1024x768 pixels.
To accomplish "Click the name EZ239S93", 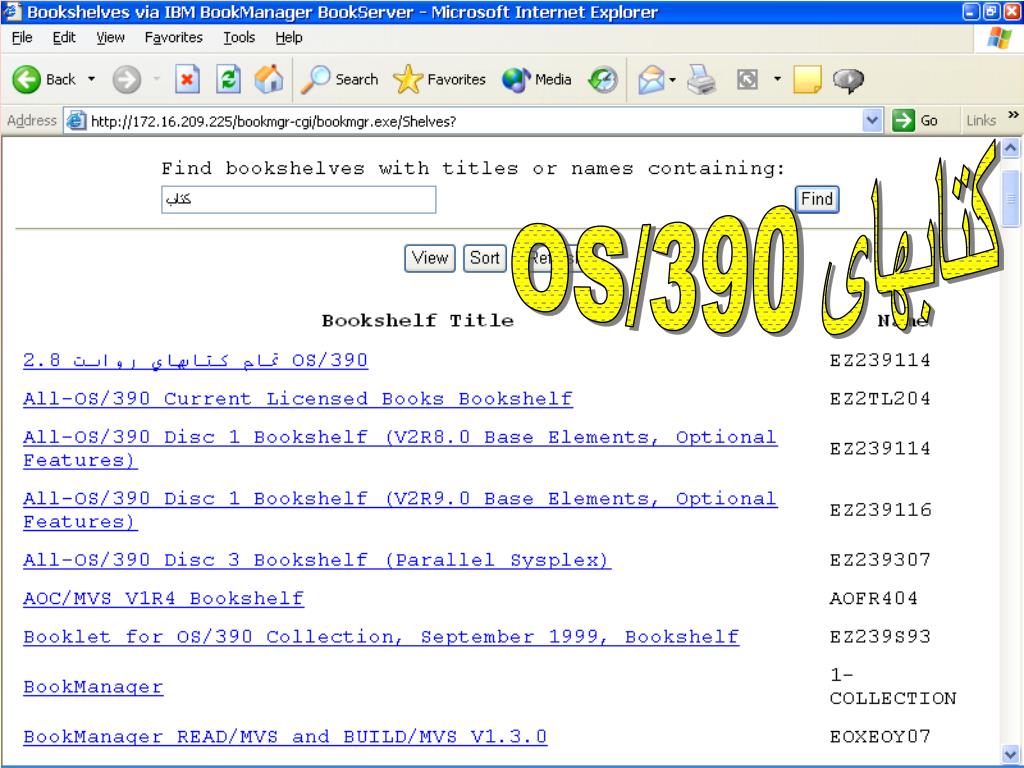I will tap(880, 637).
